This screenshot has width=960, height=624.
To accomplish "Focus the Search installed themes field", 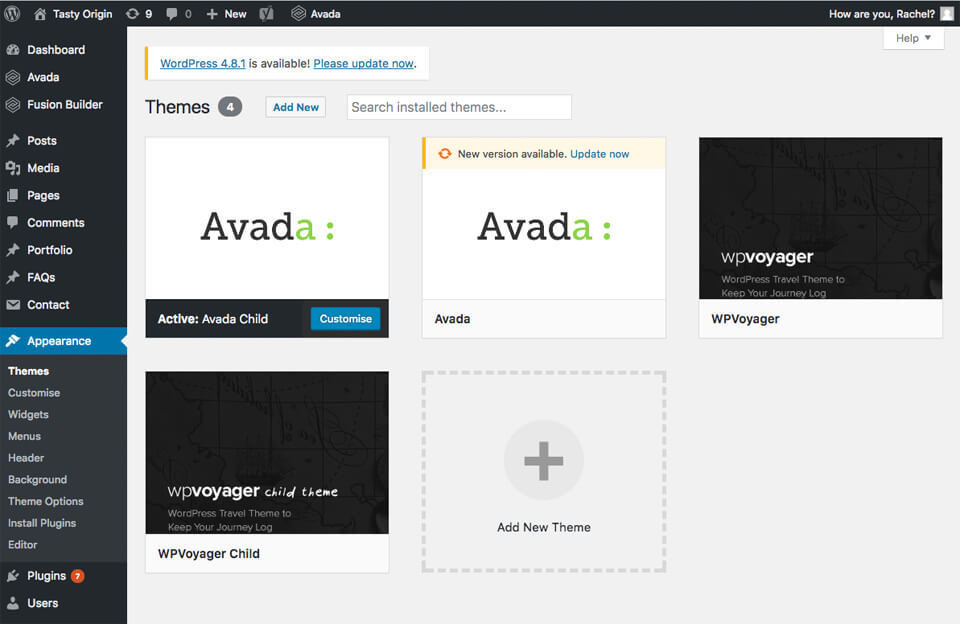I will [459, 107].
